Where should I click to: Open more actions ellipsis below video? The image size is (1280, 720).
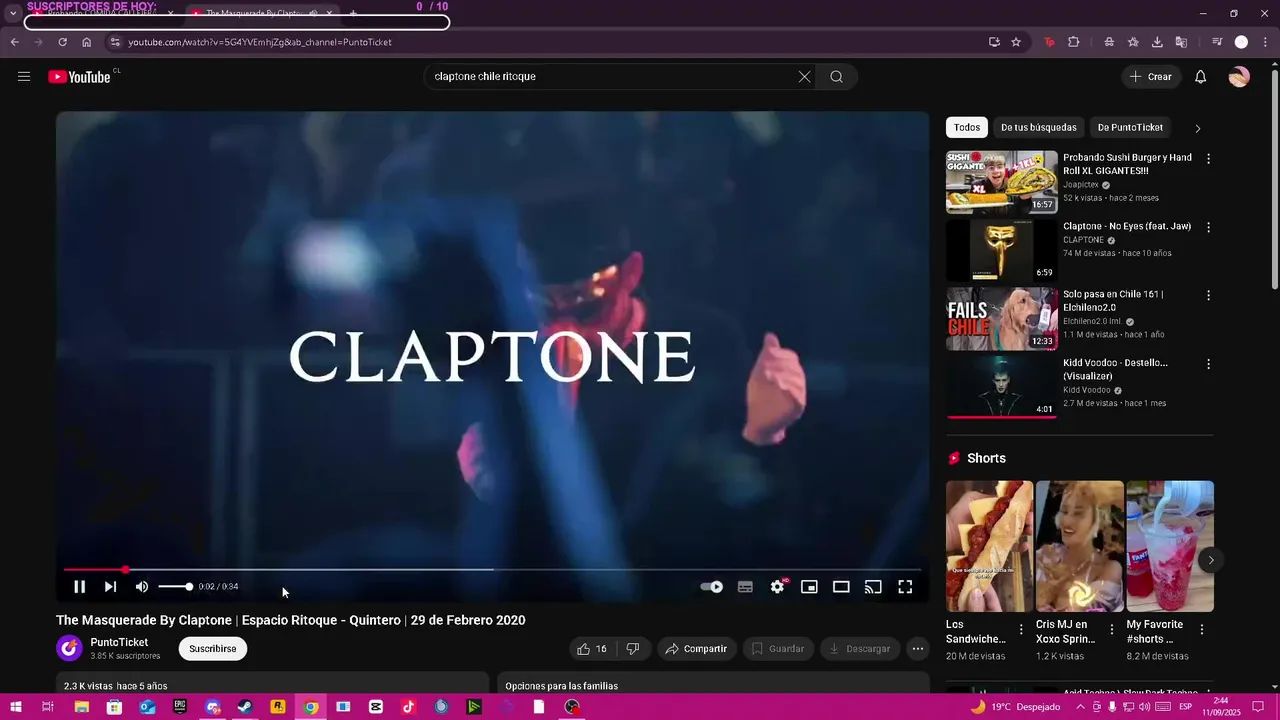(x=917, y=649)
